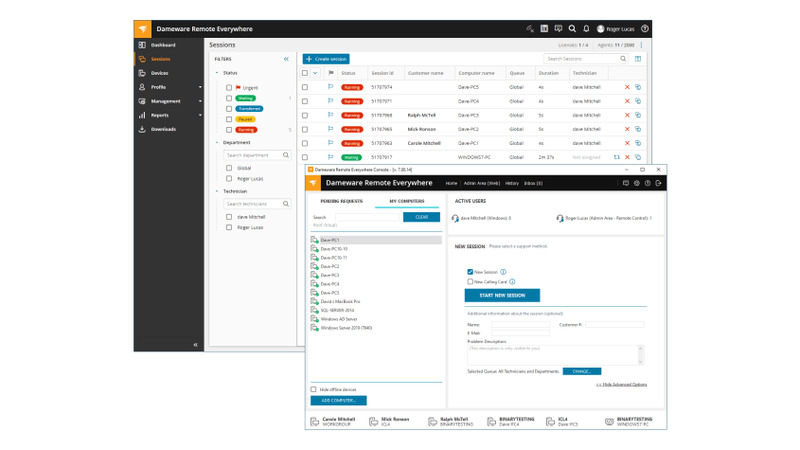Click the Console help icon
This screenshot has height=450, width=800.
coord(647,183)
